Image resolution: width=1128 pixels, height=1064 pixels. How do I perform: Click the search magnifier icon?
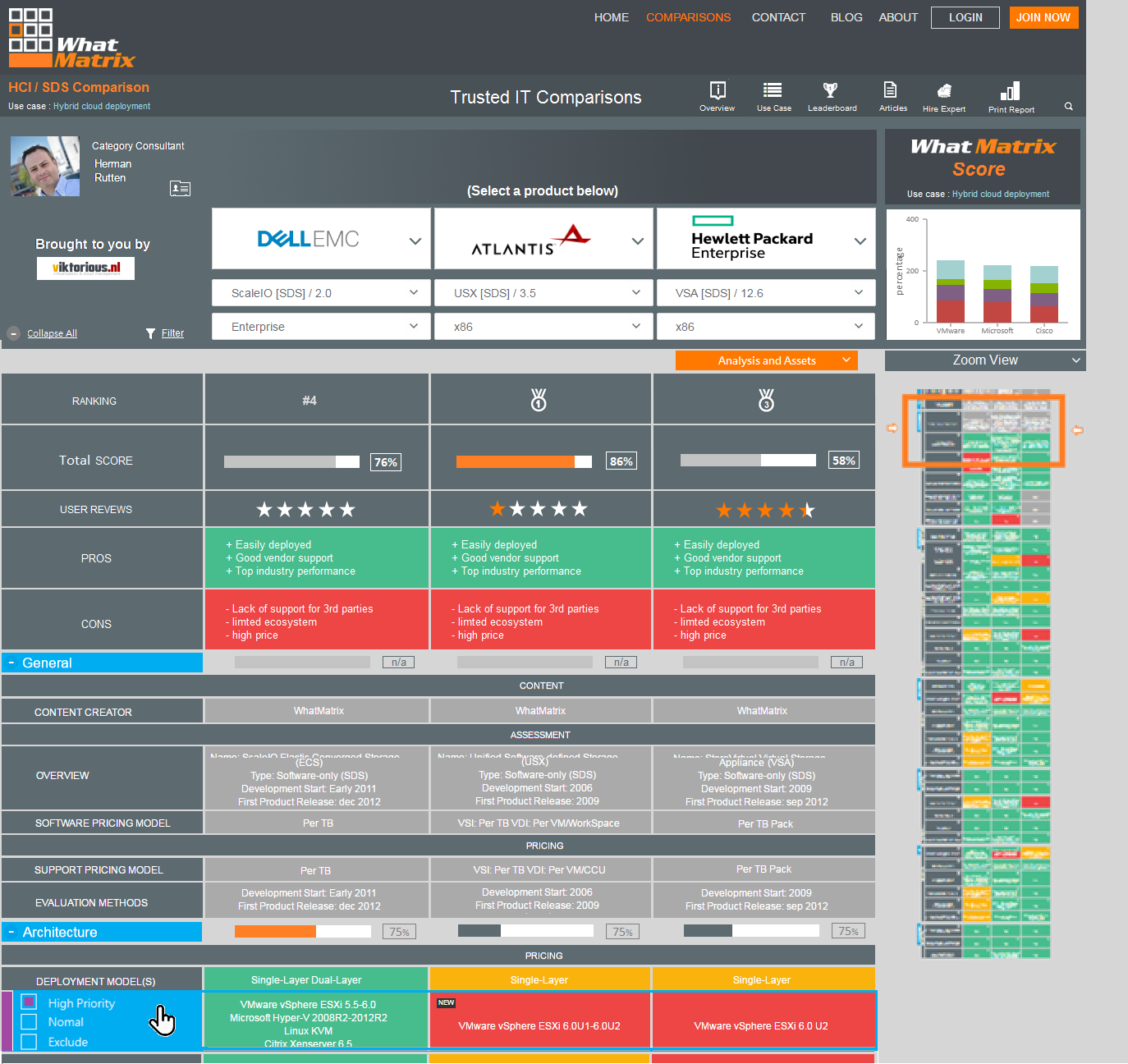pyautogui.click(x=1069, y=106)
